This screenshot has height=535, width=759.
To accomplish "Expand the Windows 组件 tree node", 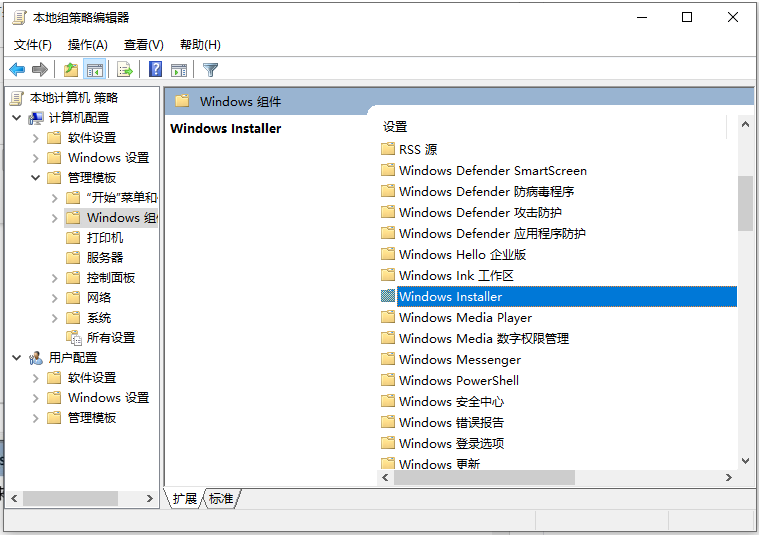I will click(x=55, y=218).
